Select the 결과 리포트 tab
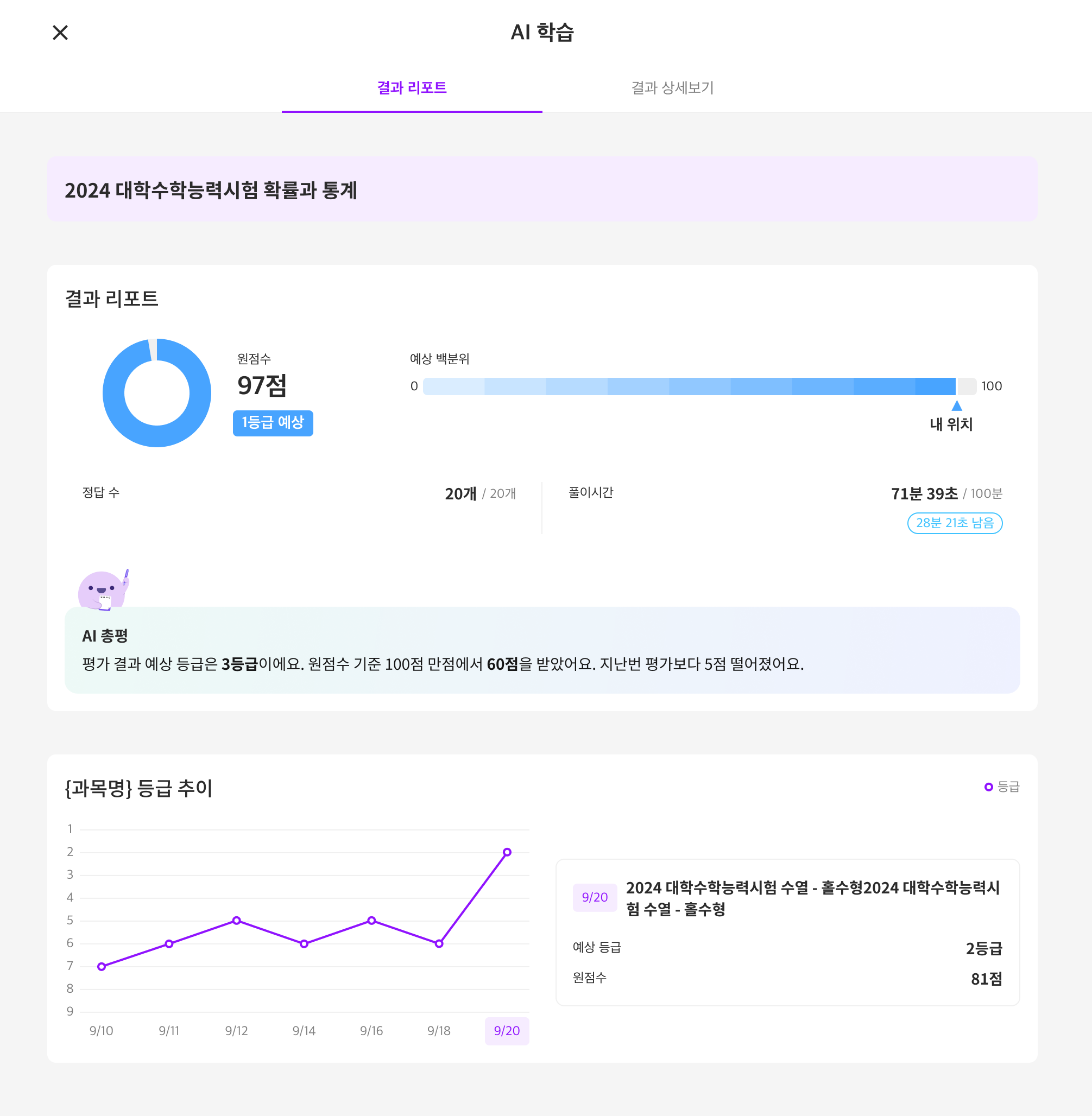 coord(412,88)
